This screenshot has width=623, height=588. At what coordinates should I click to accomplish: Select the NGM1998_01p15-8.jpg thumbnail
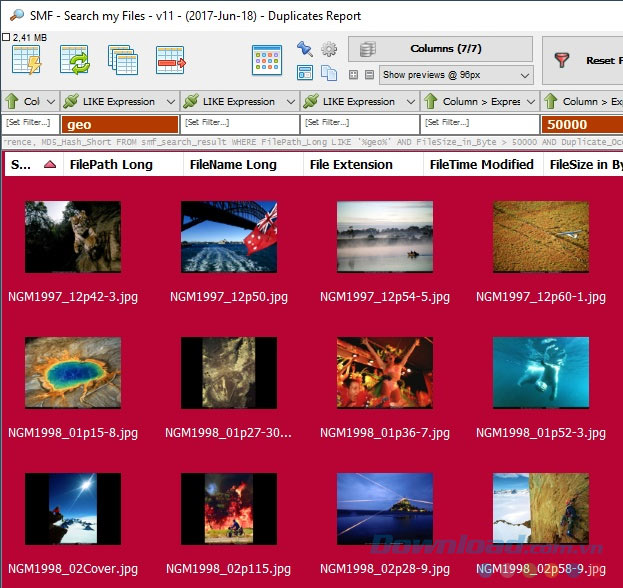(73, 373)
